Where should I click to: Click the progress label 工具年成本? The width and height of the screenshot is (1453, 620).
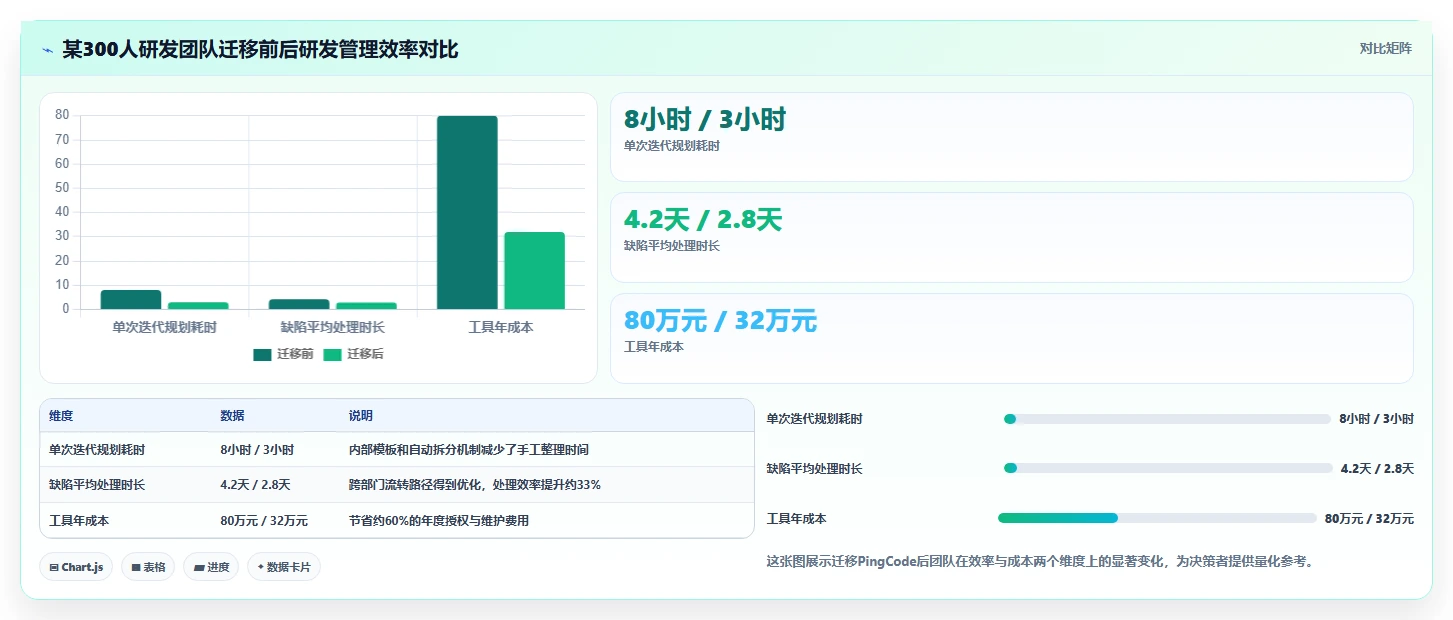point(796,518)
